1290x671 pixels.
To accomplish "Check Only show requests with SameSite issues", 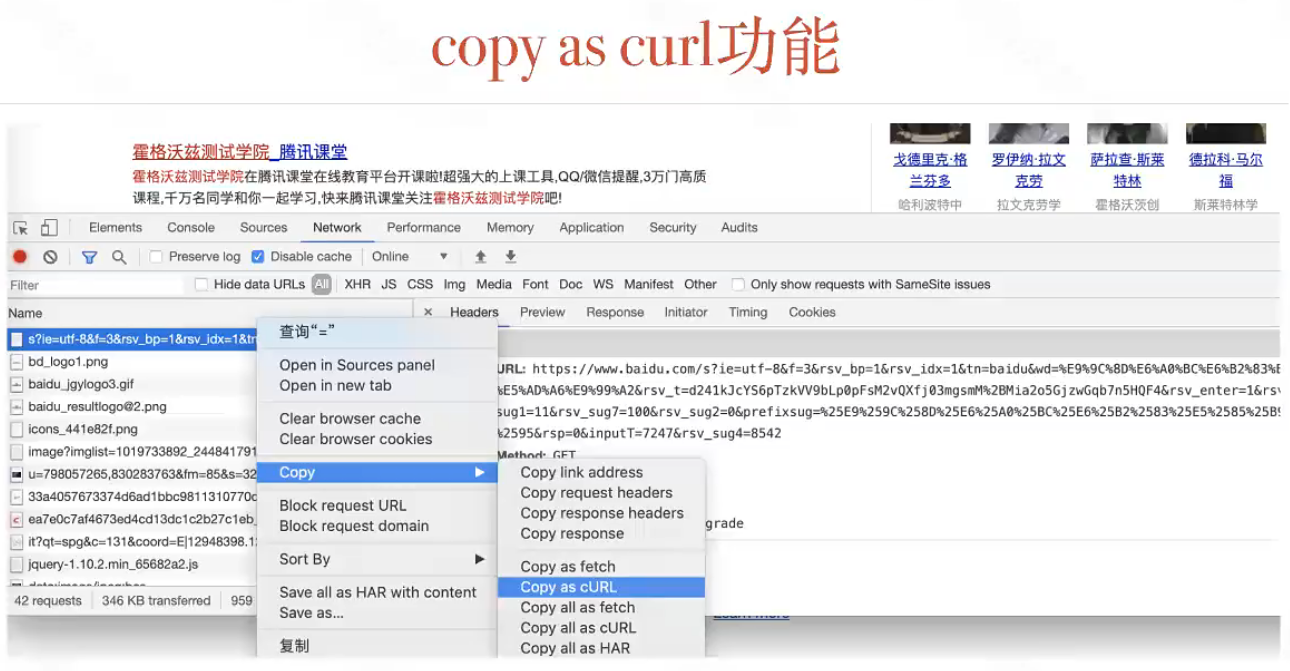I will (738, 285).
